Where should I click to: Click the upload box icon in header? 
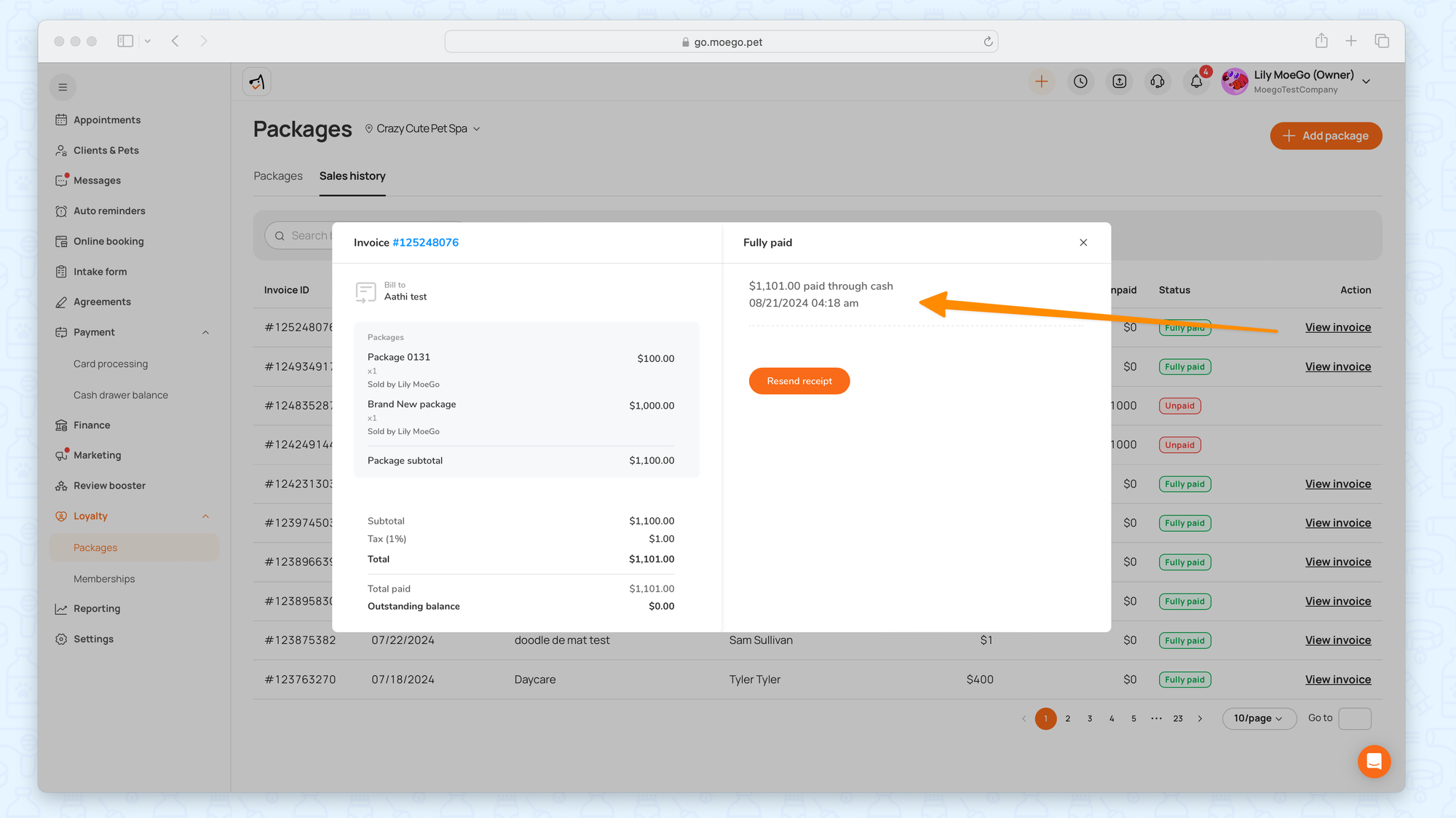[x=1119, y=82]
